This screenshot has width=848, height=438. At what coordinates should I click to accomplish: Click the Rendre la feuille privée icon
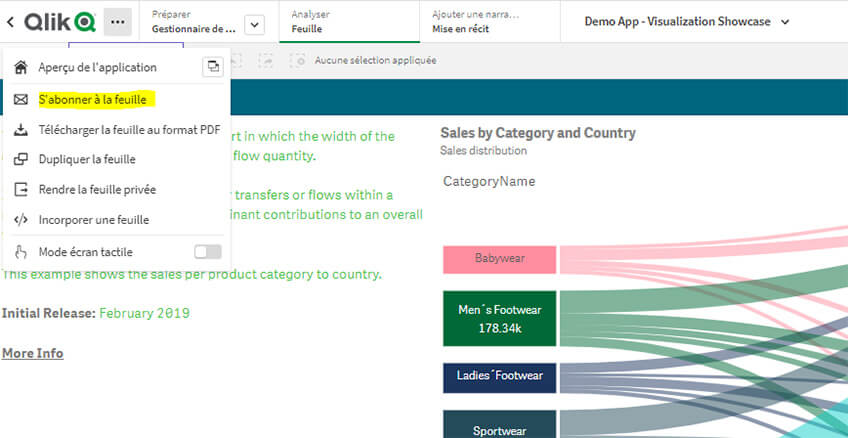coord(21,190)
